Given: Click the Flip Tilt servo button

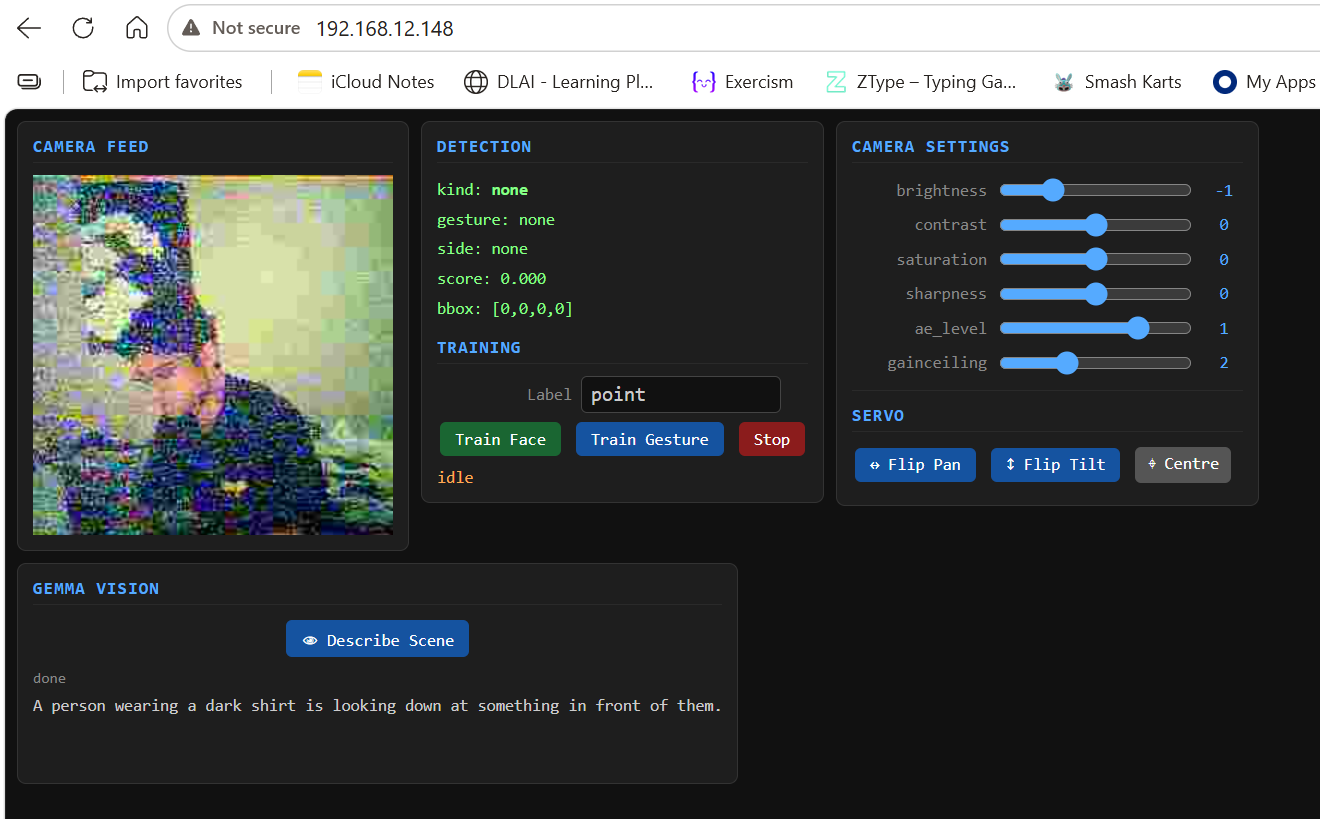Looking at the screenshot, I should (x=1055, y=464).
